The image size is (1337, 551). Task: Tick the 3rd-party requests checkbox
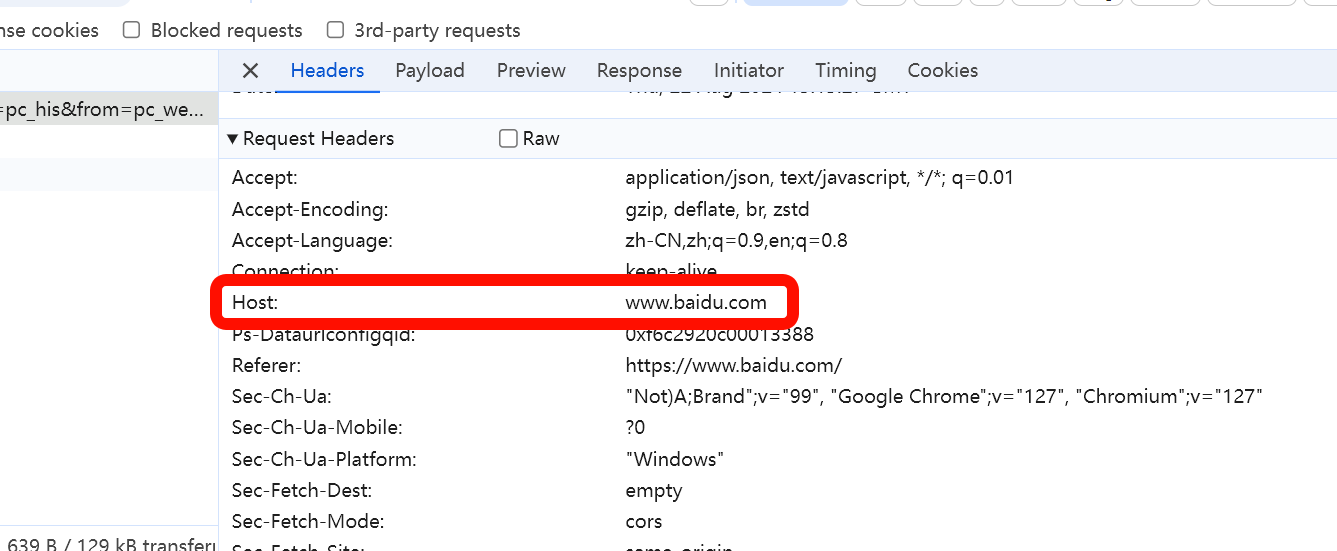pyautogui.click(x=336, y=30)
